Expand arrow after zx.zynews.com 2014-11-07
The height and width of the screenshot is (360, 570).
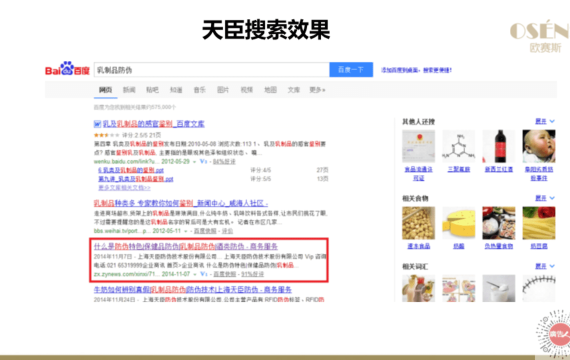pyautogui.click(x=195, y=274)
